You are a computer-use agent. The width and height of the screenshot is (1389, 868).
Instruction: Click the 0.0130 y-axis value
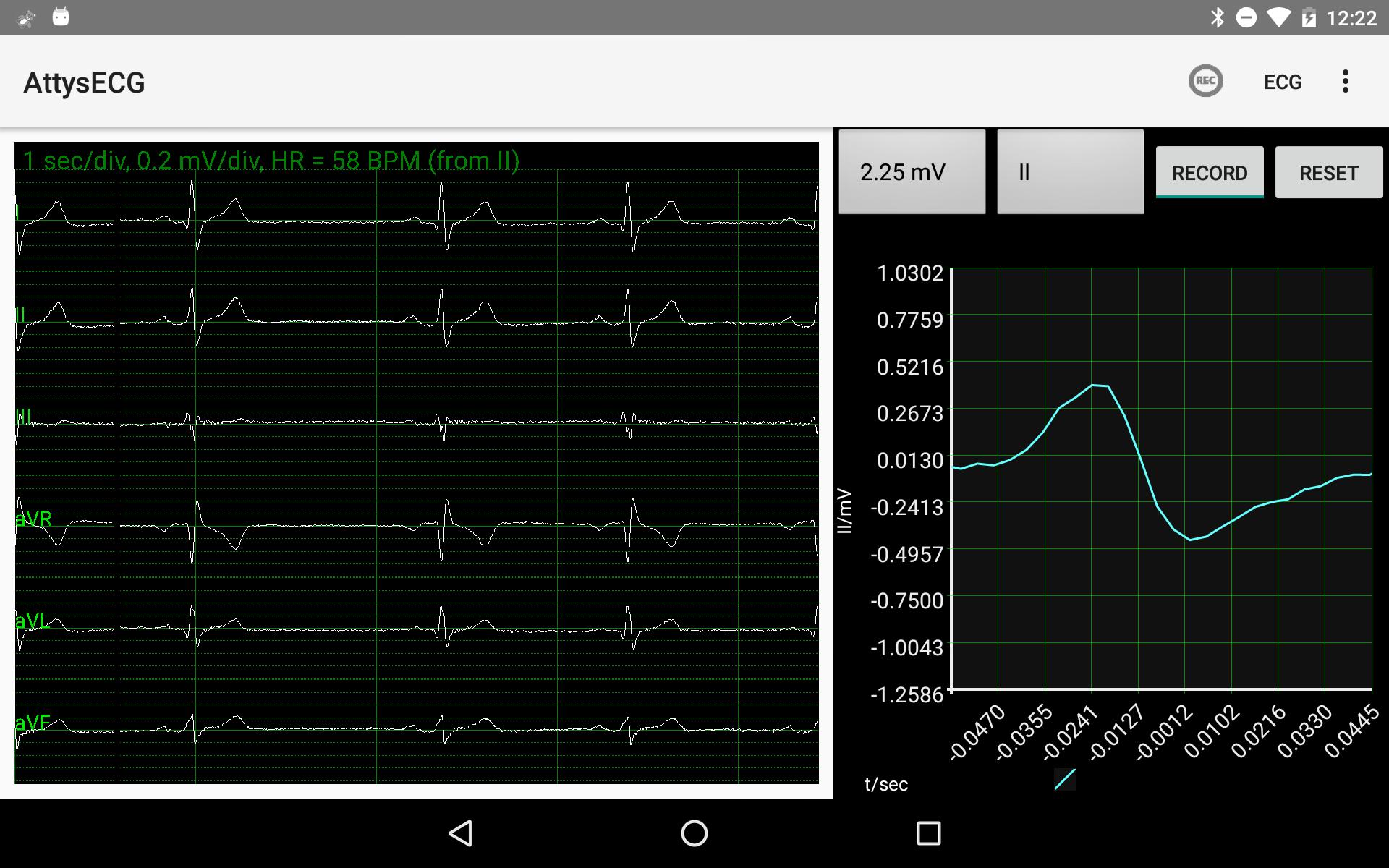click(910, 461)
